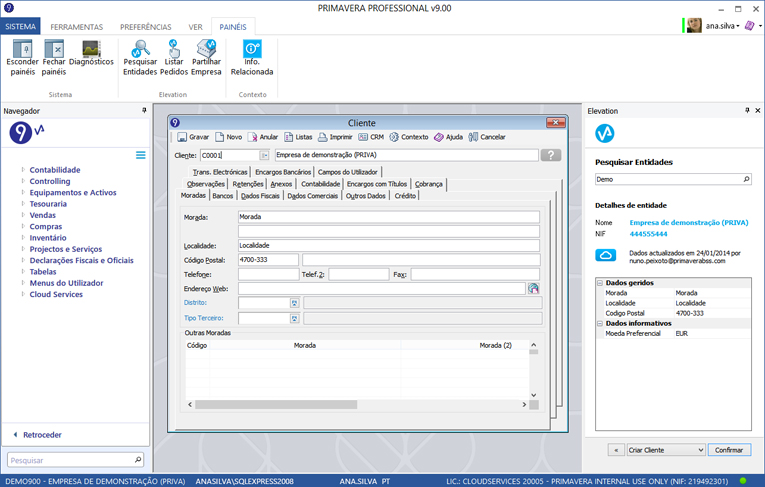This screenshot has height=487, width=765.
Task: Click the cloud sync icon in Elevation
Action: 605,255
